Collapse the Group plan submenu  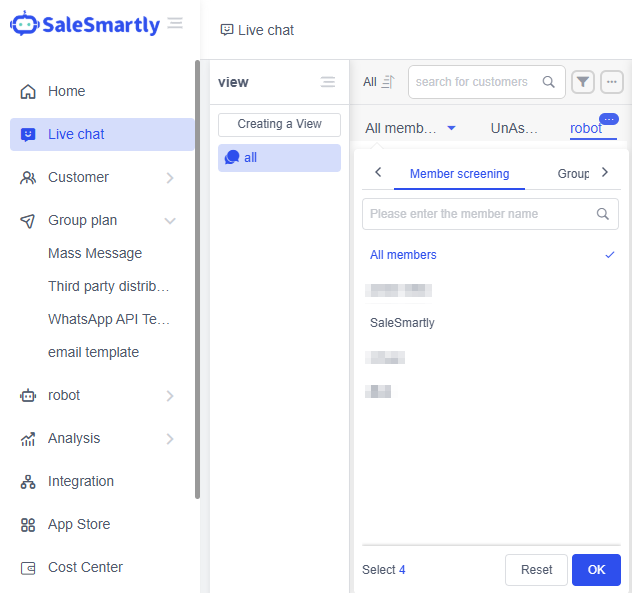(x=170, y=220)
